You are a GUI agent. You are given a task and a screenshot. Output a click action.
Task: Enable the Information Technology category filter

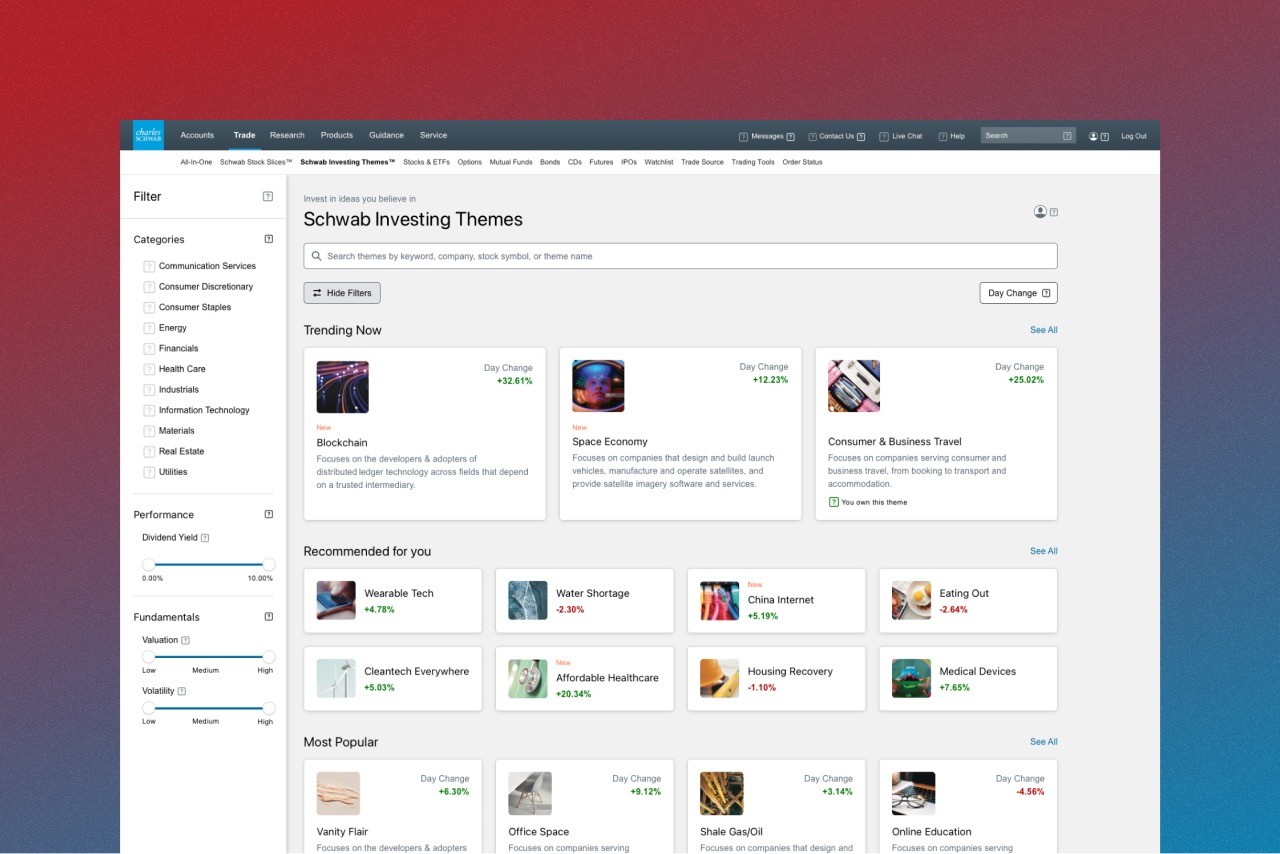[148, 410]
